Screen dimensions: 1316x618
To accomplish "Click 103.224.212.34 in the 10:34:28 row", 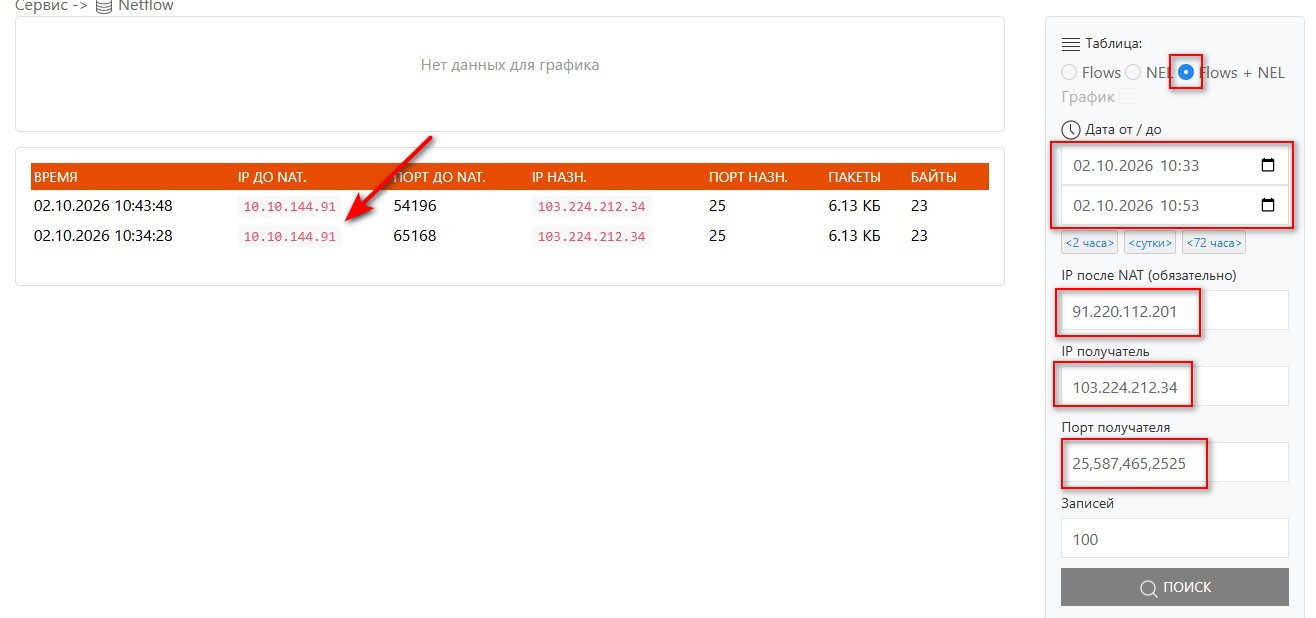I will coord(592,237).
